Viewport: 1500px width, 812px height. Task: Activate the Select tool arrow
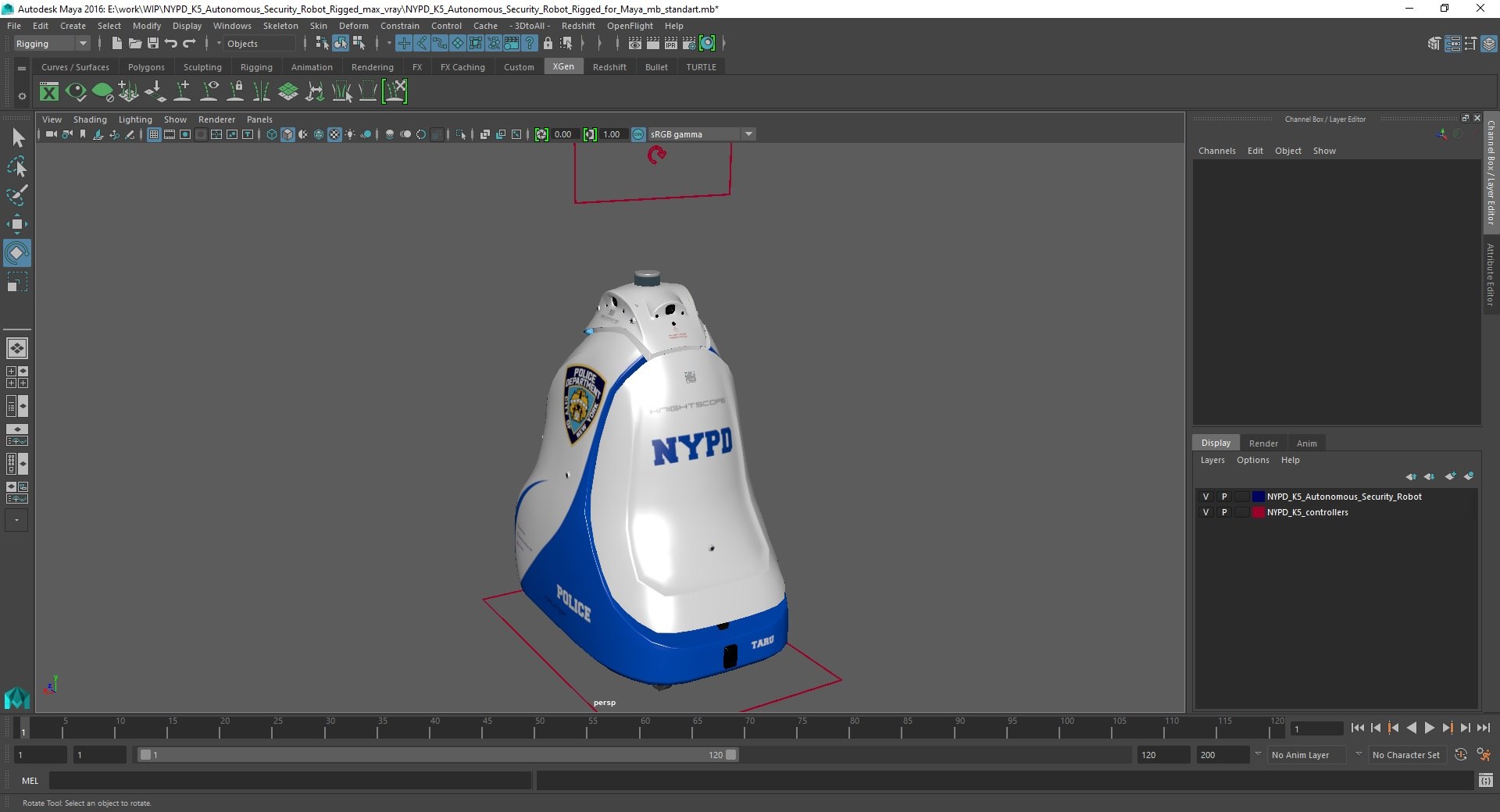(x=18, y=138)
